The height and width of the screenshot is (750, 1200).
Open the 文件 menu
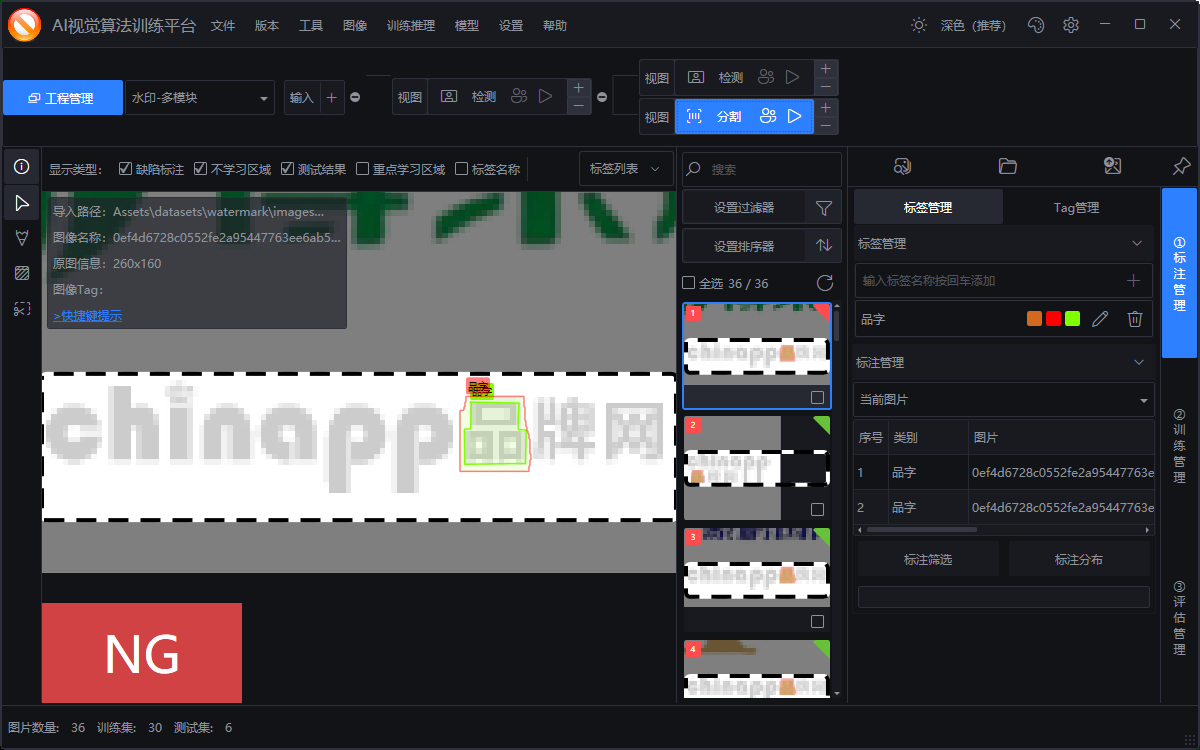click(x=223, y=26)
